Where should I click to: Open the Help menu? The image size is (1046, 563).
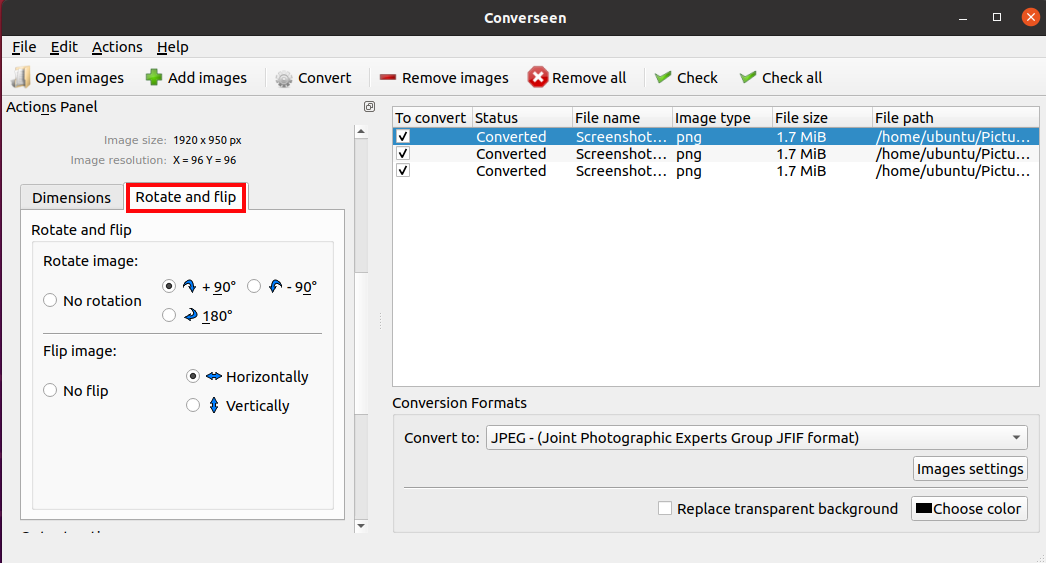pos(173,47)
